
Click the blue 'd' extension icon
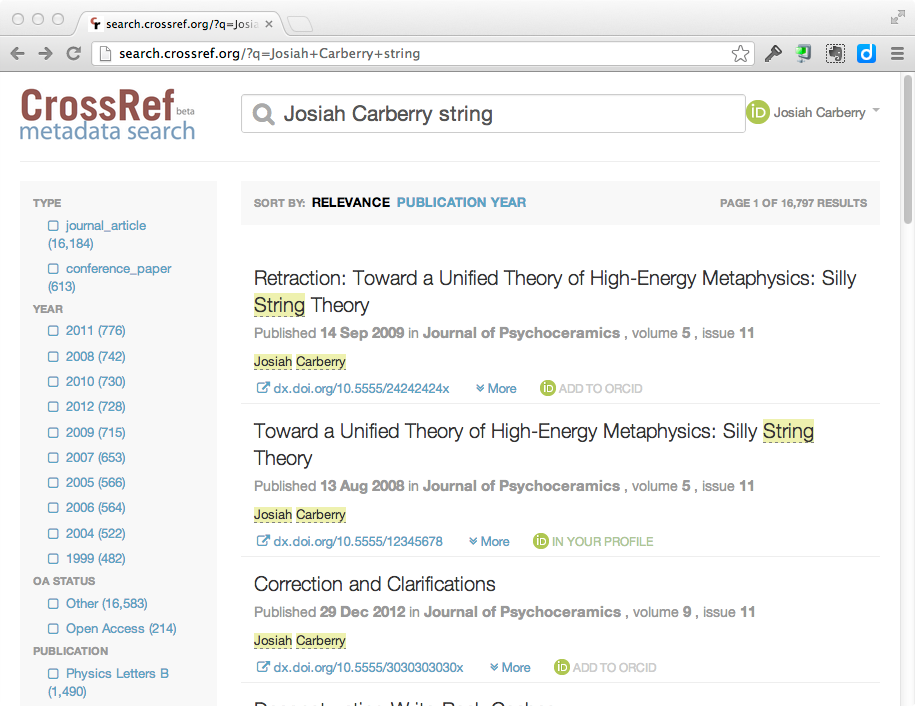[x=866, y=54]
